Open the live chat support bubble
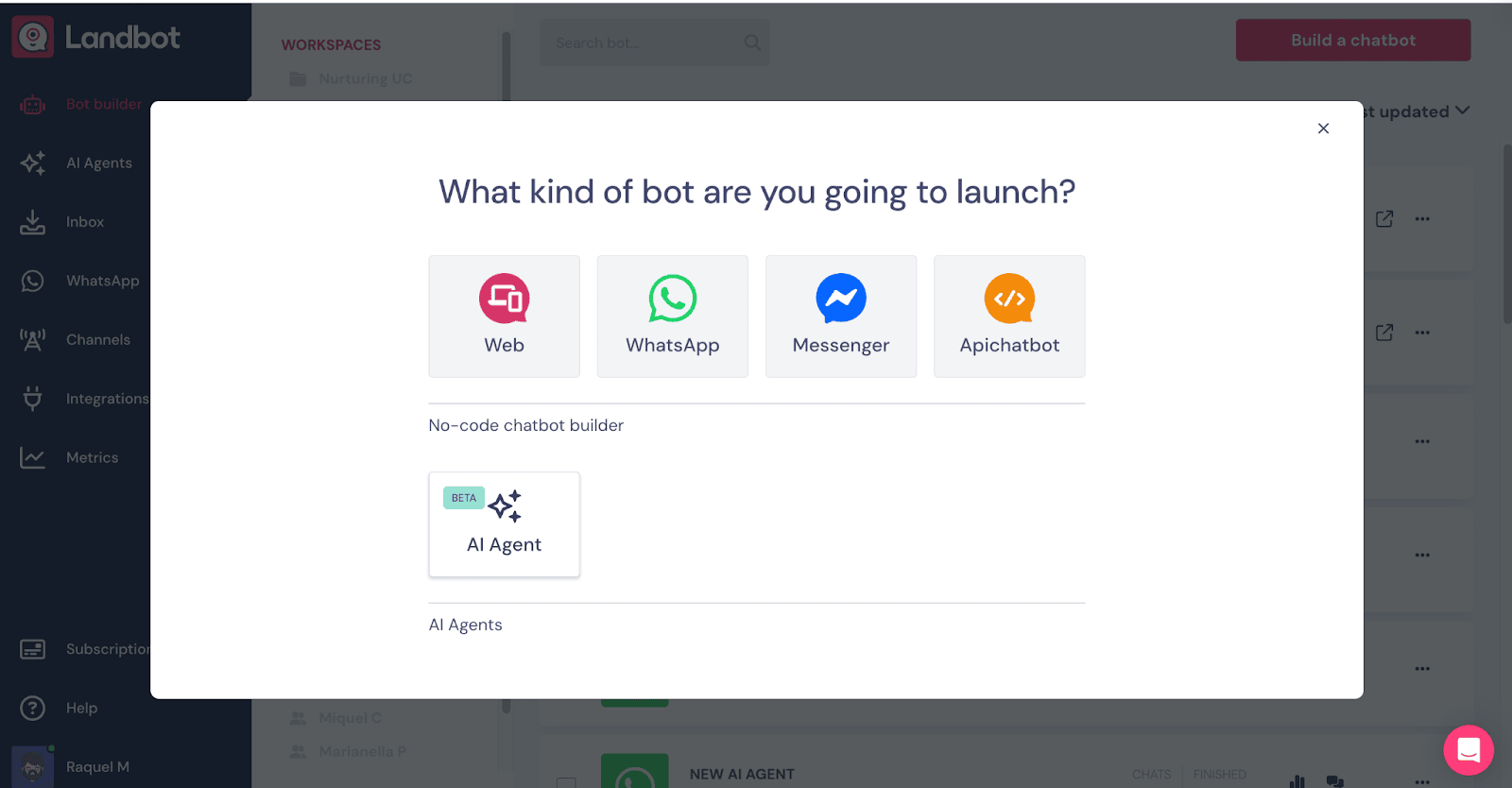 (x=1468, y=750)
